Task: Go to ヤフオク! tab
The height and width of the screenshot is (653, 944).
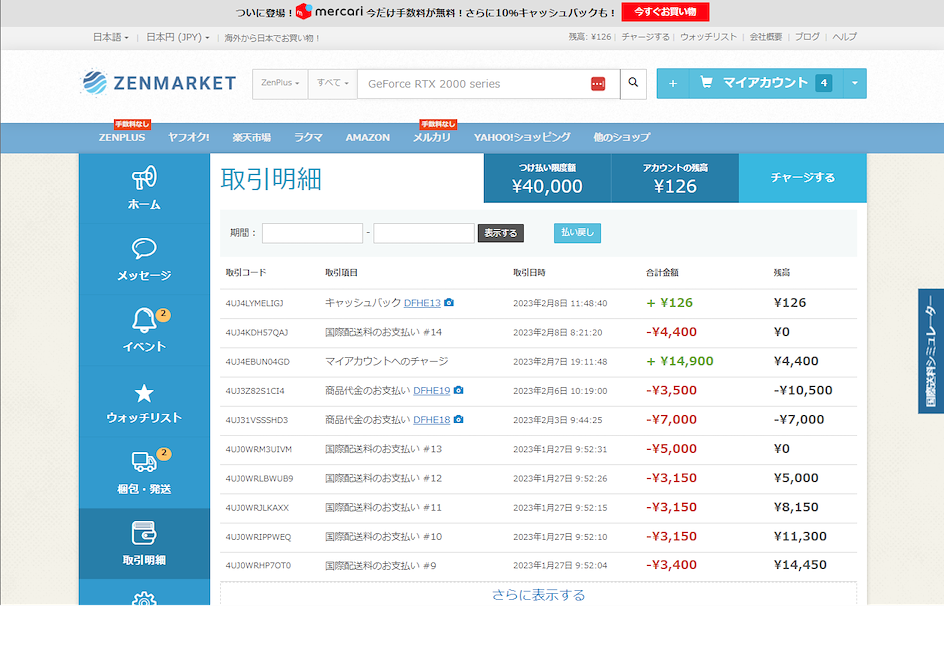Action: coord(188,137)
